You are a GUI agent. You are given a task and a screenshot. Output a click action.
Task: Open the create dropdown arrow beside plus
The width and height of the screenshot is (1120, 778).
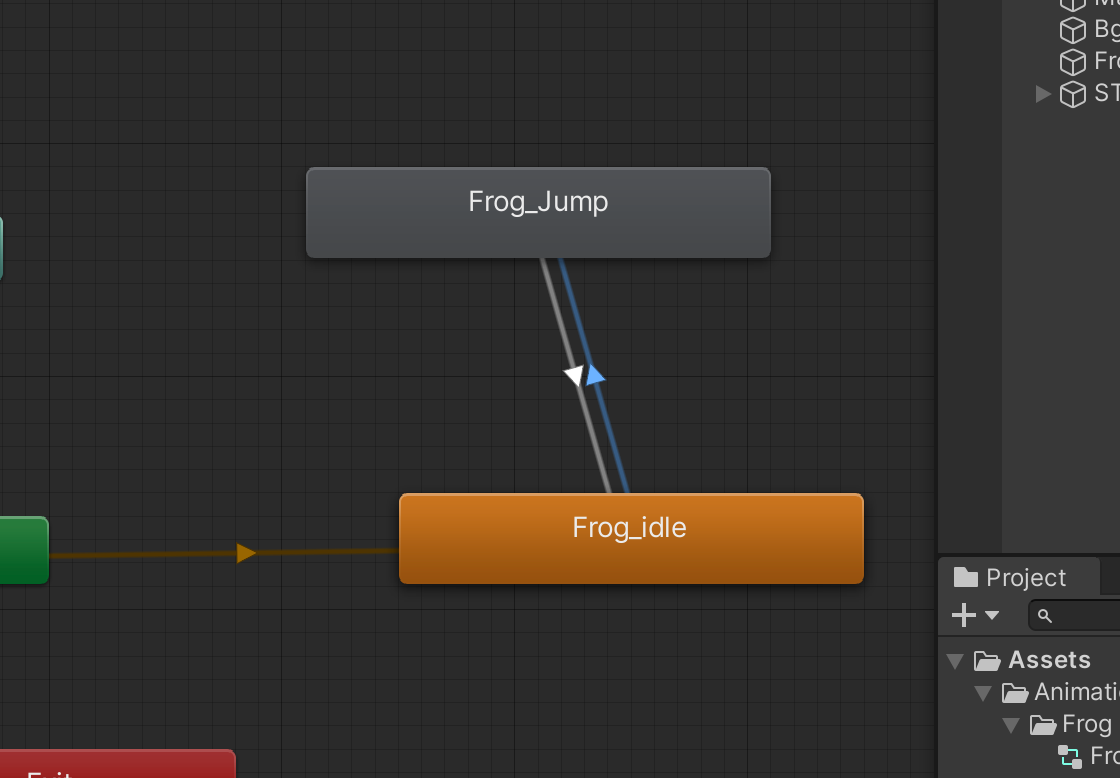tap(991, 615)
